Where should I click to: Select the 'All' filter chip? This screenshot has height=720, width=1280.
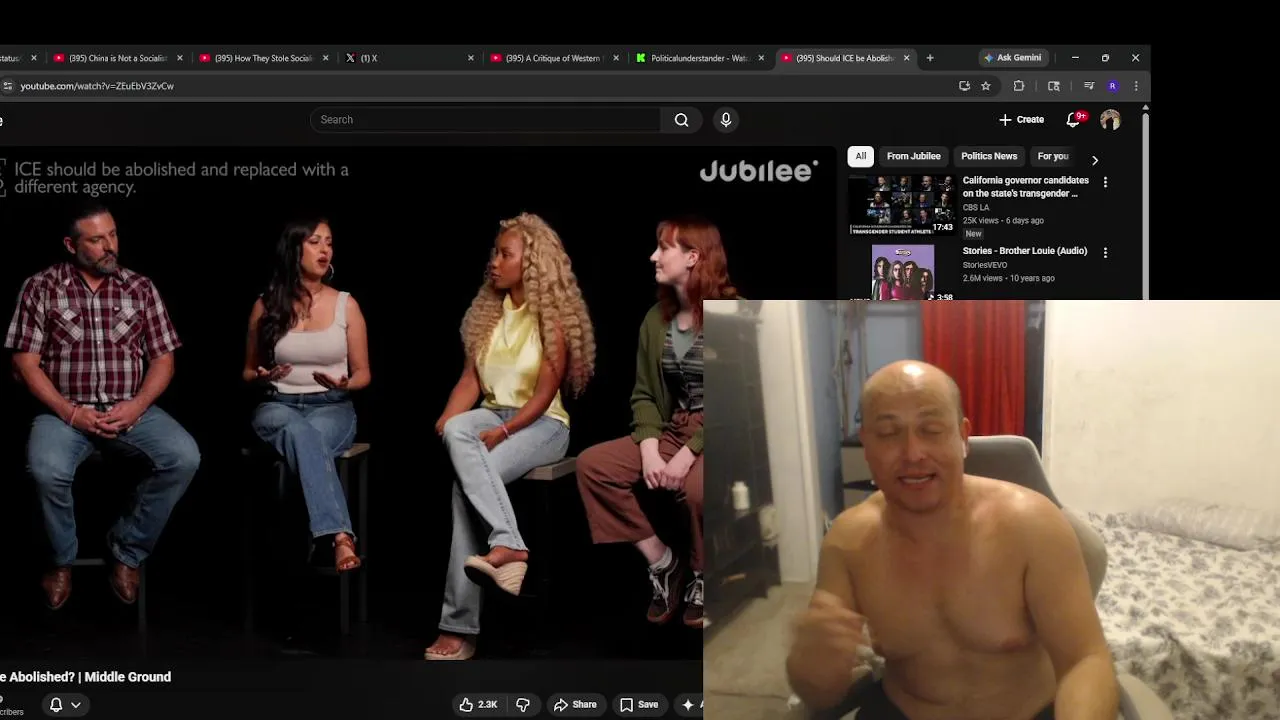point(861,156)
